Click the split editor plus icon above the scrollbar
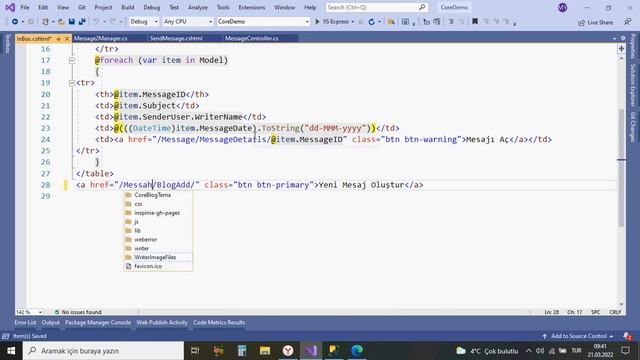This screenshot has height=360, width=640. (621, 49)
